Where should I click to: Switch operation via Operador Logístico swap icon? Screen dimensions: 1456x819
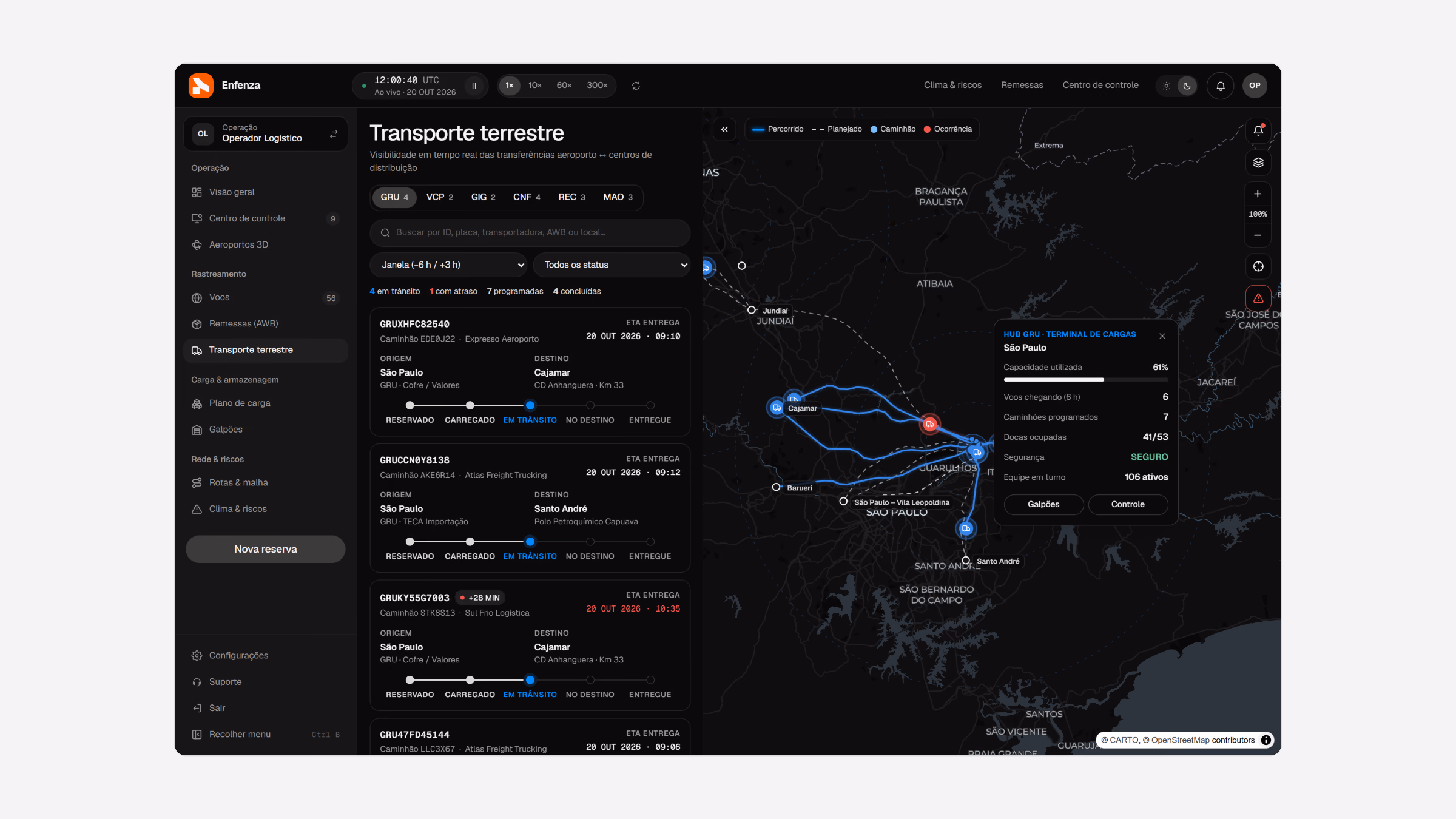point(334,134)
